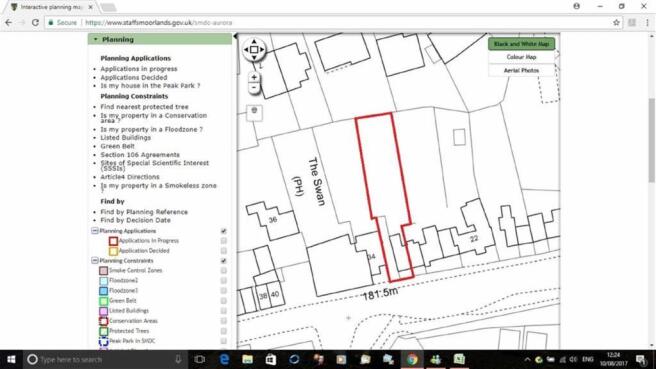Click the extension icon beside the bookmark star
The width and height of the screenshot is (656, 369).
pos(632,23)
